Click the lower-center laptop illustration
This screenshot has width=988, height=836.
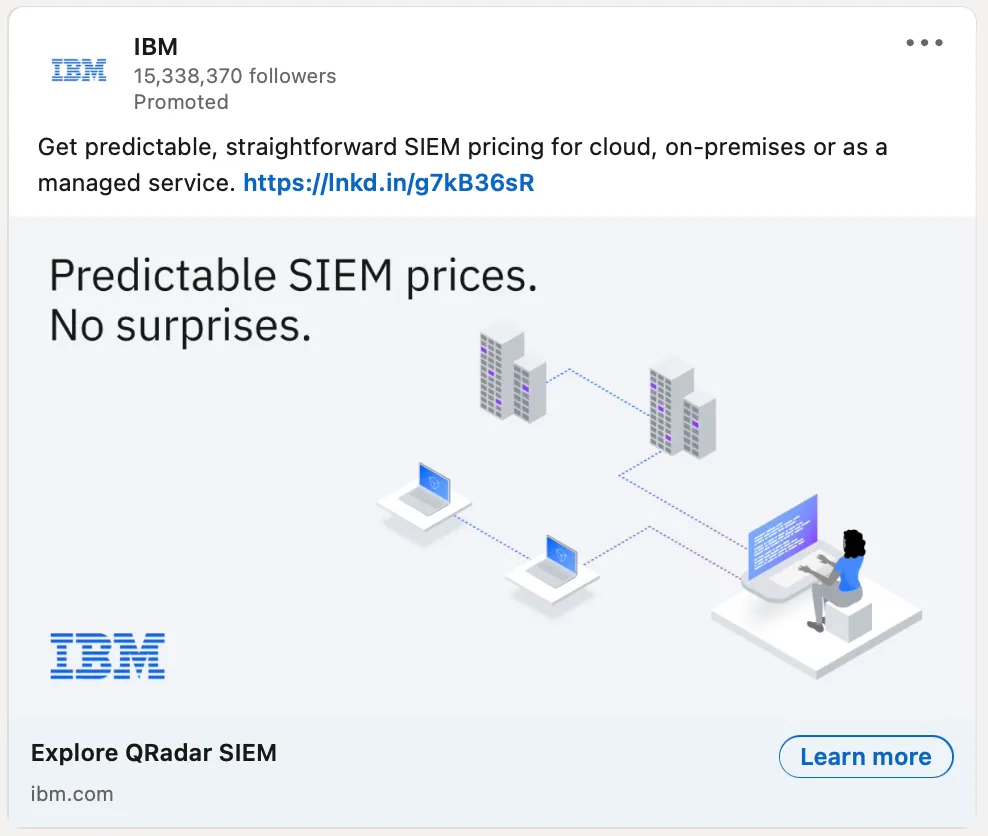pos(553,570)
